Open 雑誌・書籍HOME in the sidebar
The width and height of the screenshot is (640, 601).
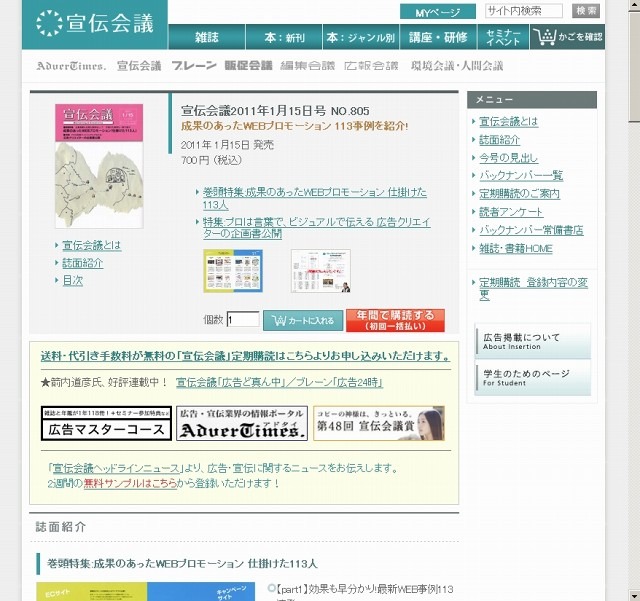(x=516, y=249)
